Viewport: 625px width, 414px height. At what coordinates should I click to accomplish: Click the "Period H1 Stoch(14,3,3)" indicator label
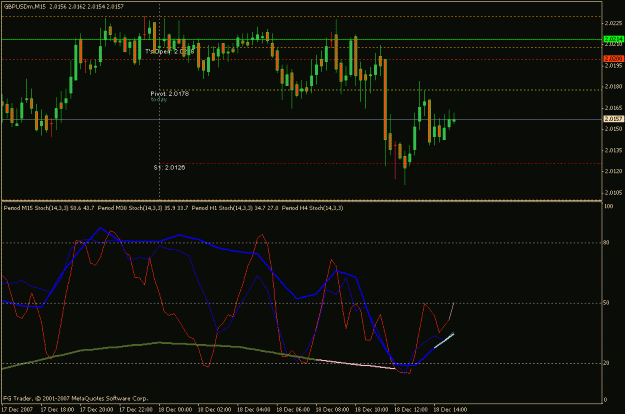click(x=235, y=208)
